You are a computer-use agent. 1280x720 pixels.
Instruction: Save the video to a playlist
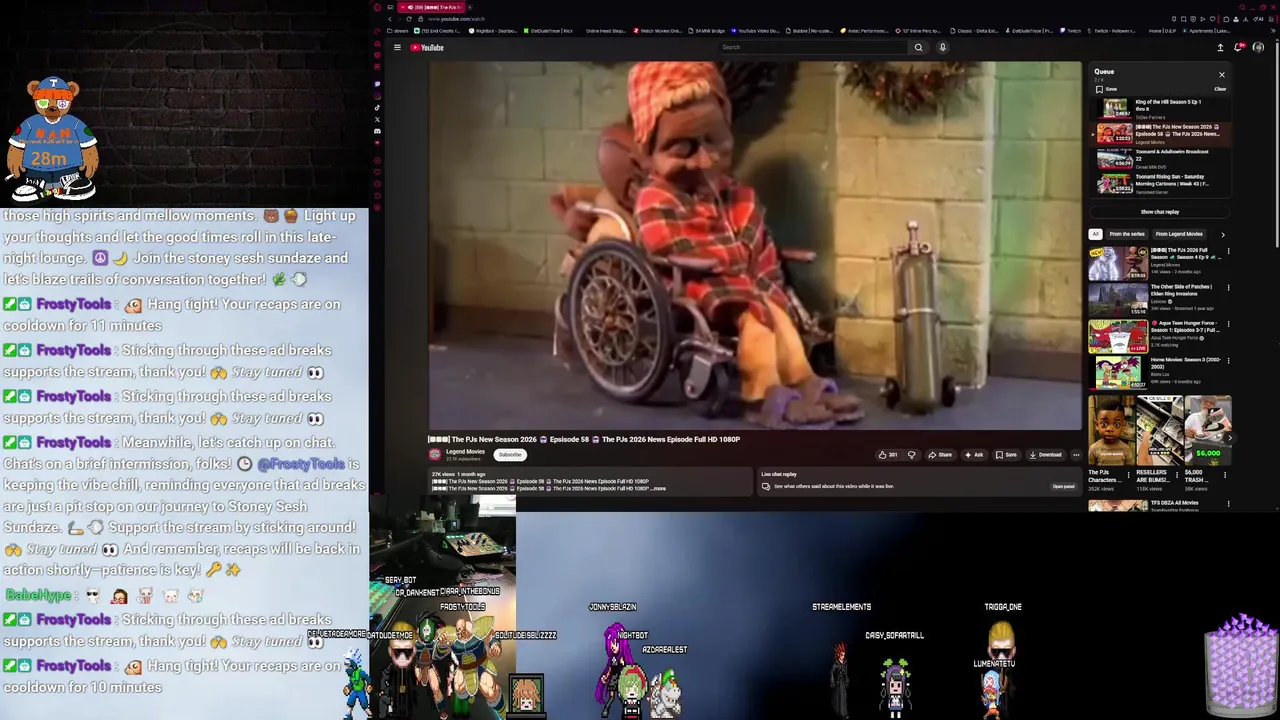click(x=1006, y=455)
